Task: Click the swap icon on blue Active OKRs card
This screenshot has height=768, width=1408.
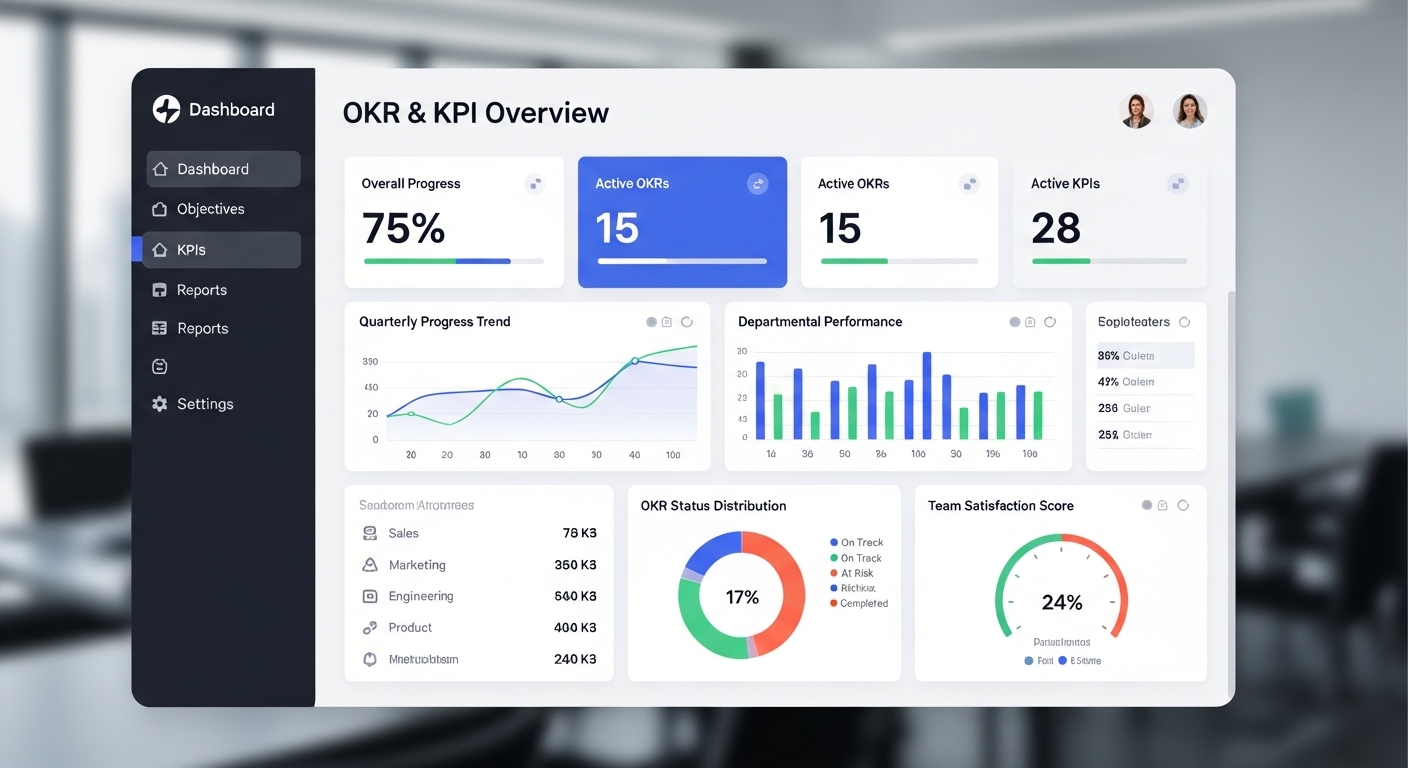Action: [758, 184]
